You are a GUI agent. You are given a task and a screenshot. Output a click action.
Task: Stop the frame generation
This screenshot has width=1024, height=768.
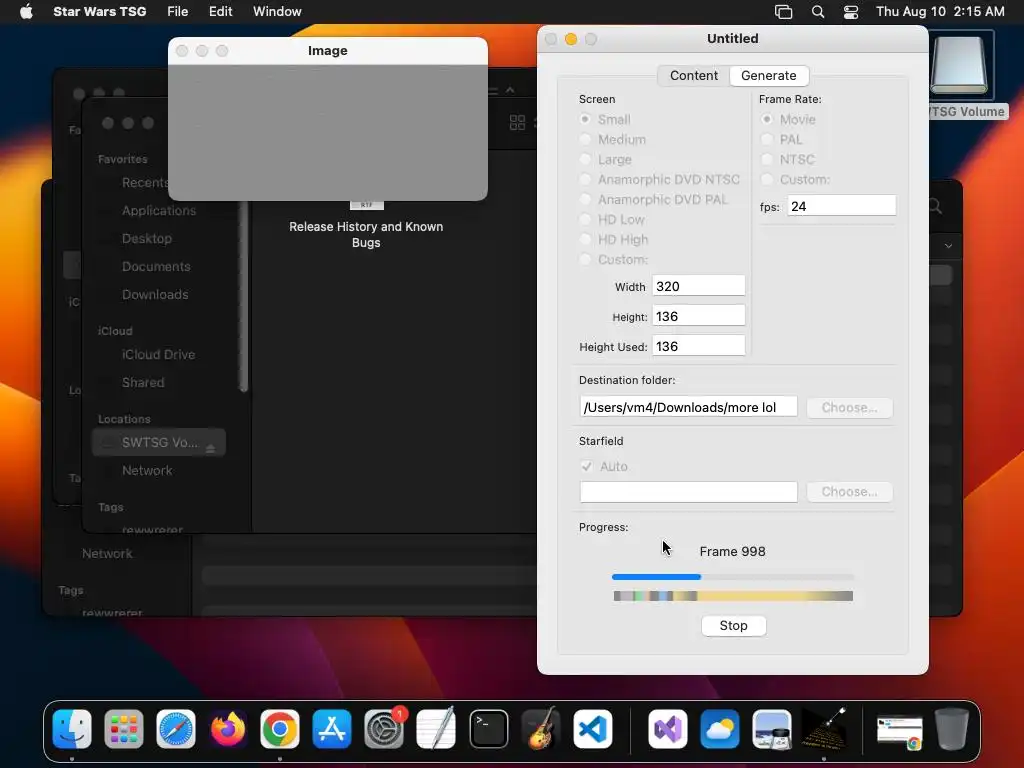pyautogui.click(x=733, y=626)
